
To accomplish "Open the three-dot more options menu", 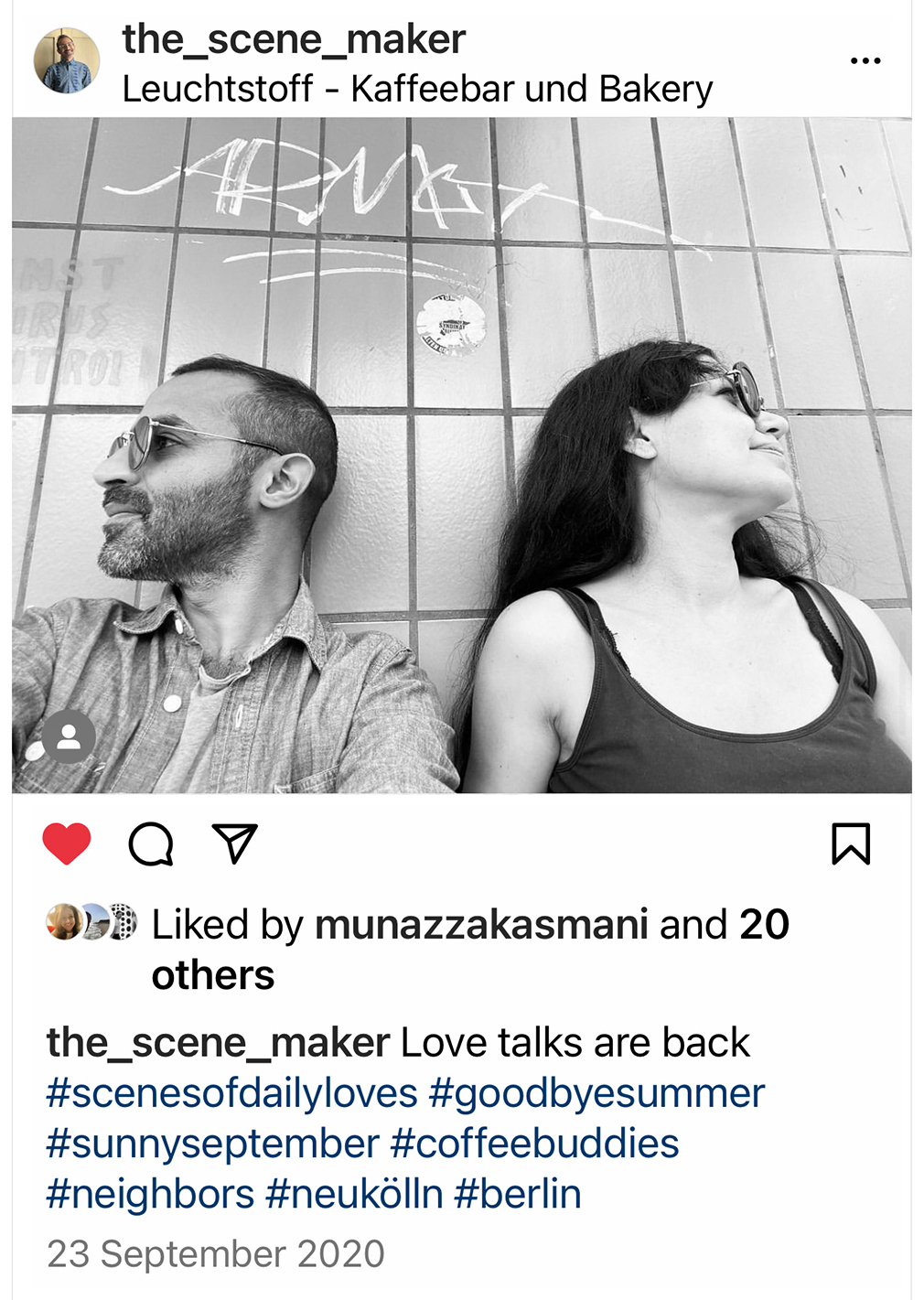I will pos(865,61).
